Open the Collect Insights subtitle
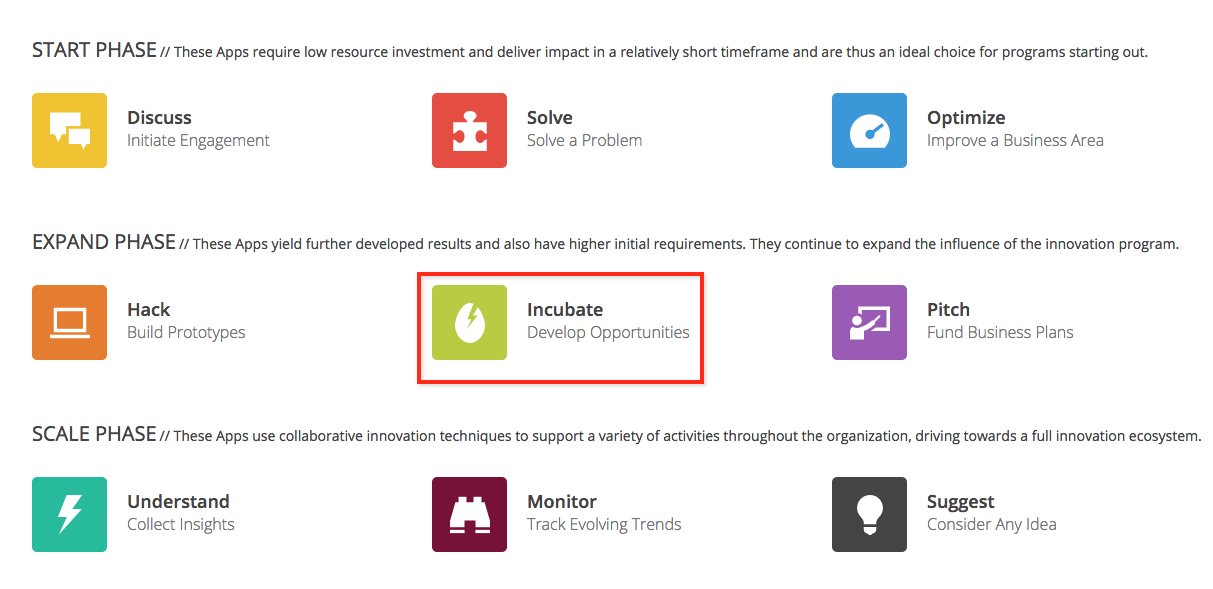The width and height of the screenshot is (1213, 589). coord(181,525)
